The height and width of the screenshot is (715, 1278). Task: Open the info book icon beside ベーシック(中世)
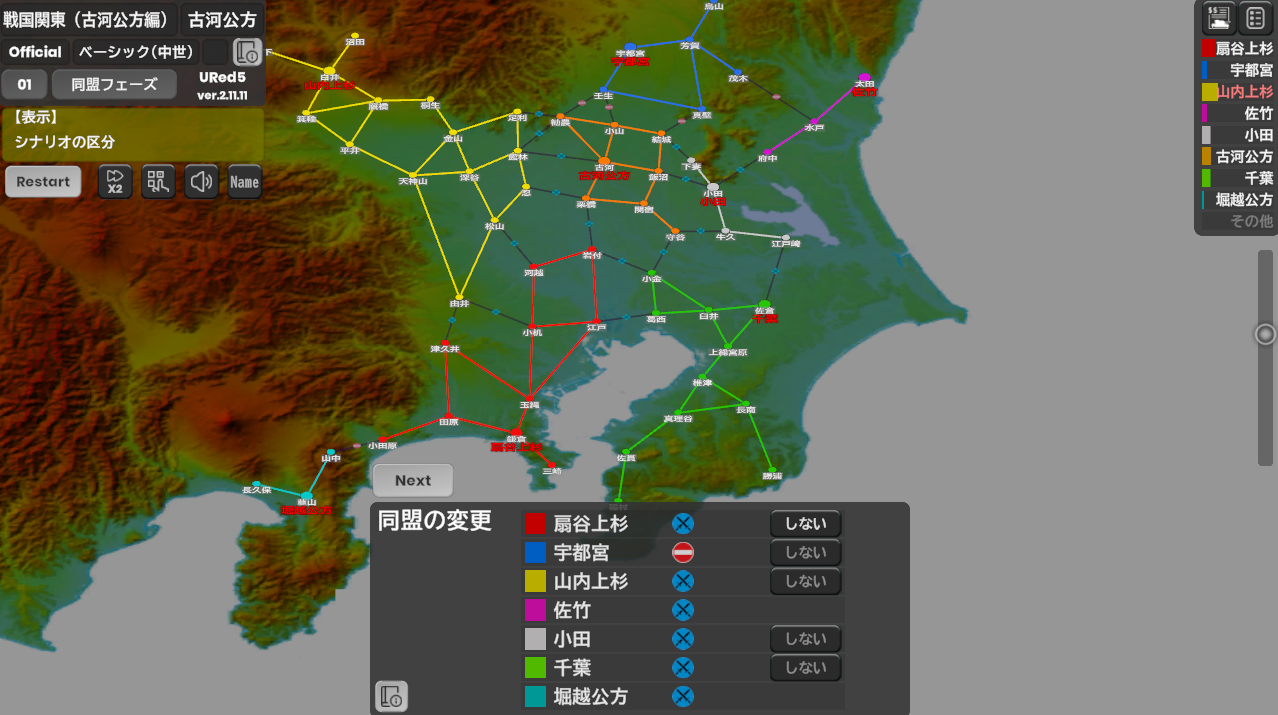point(247,52)
